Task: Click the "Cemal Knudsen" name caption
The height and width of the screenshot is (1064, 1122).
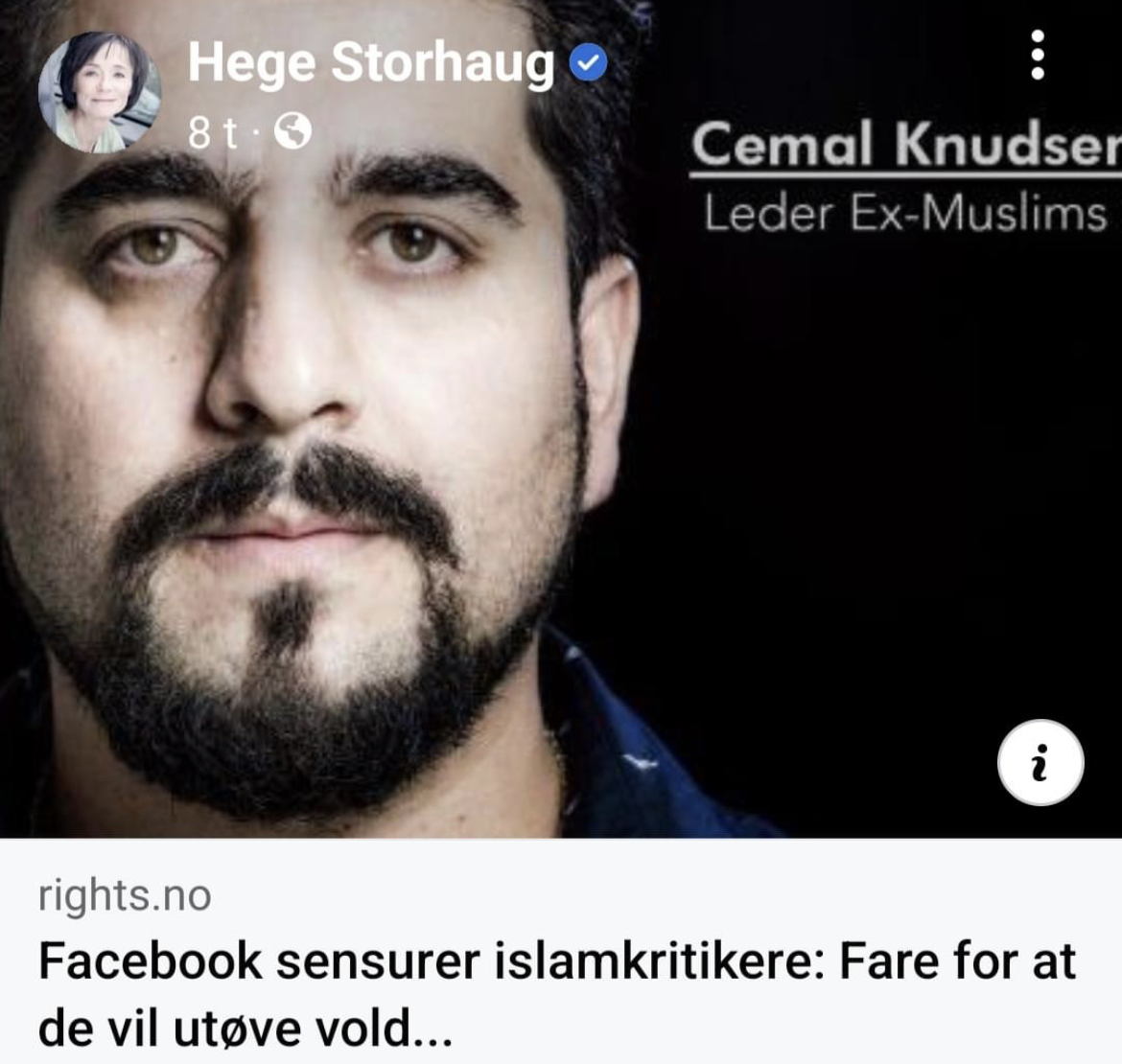Action: coord(906,144)
